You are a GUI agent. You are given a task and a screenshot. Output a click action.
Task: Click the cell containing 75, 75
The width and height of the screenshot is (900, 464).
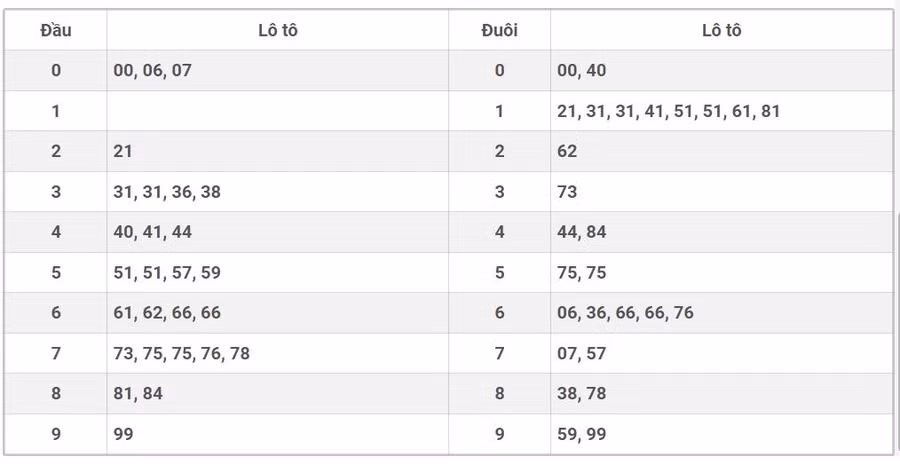(x=582, y=272)
